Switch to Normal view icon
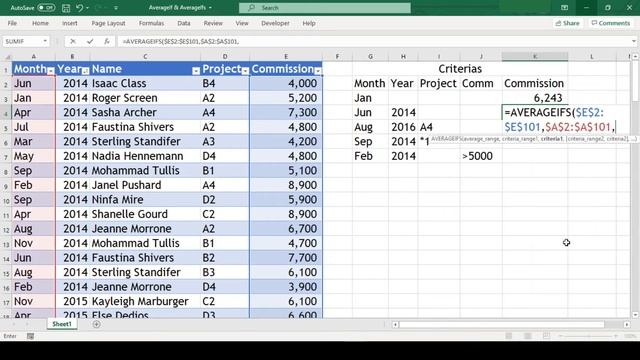Screen dimensions: 640x360 (509, 336)
